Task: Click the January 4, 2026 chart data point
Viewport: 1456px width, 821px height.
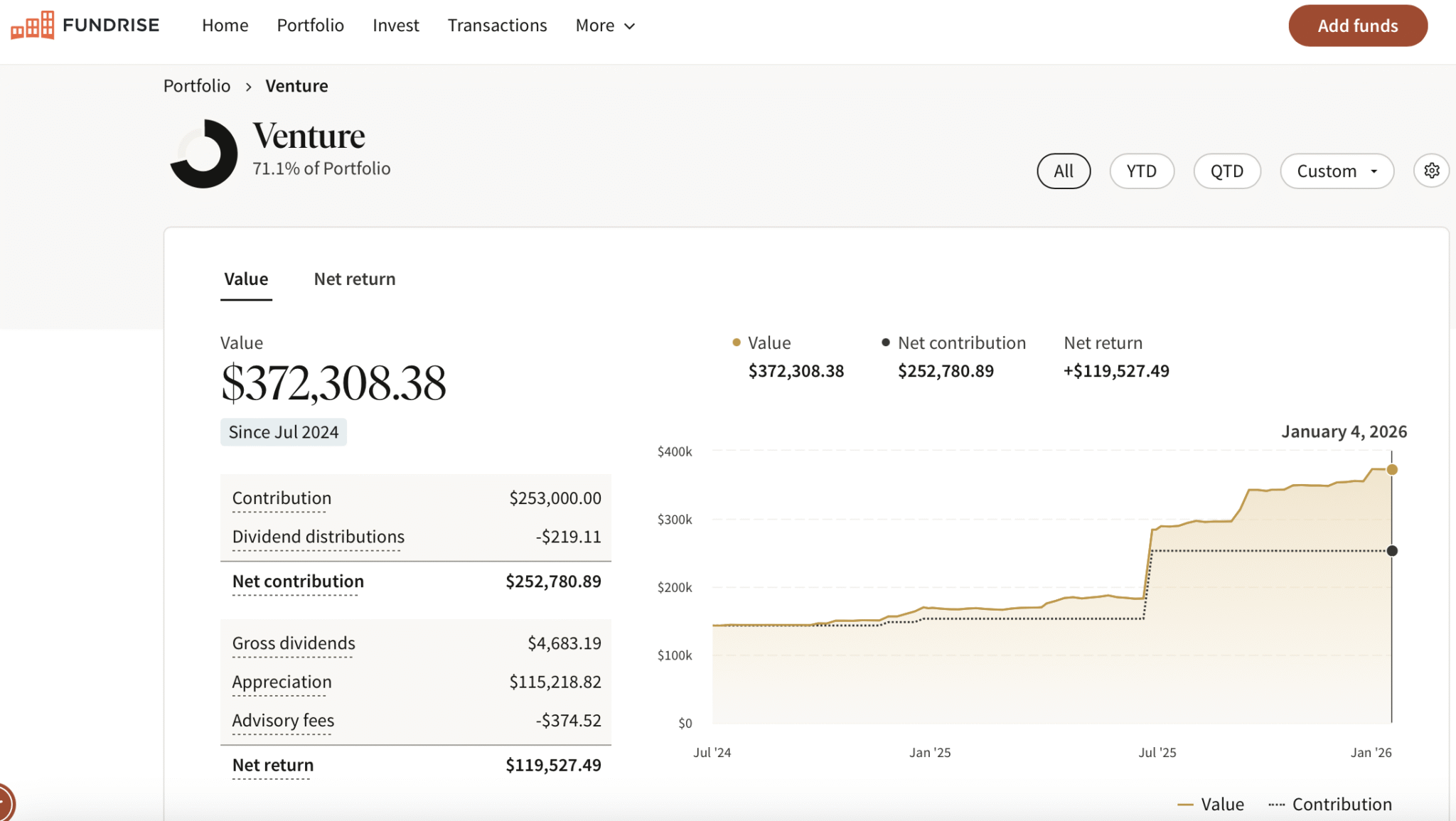Action: (x=1391, y=468)
